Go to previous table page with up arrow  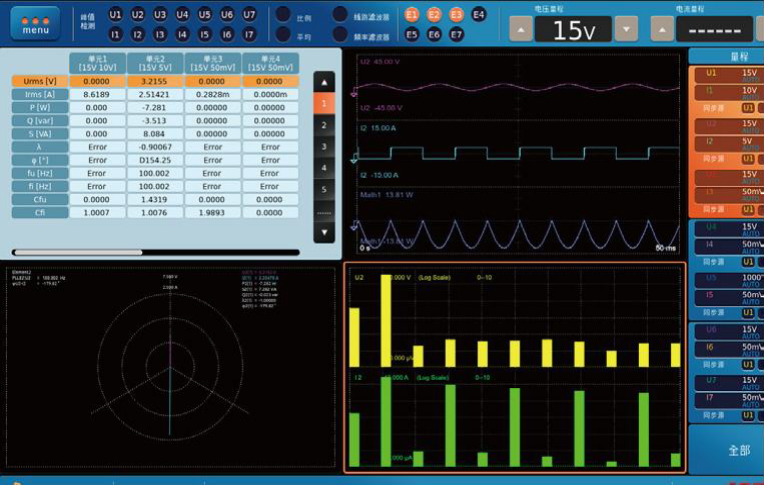(324, 82)
